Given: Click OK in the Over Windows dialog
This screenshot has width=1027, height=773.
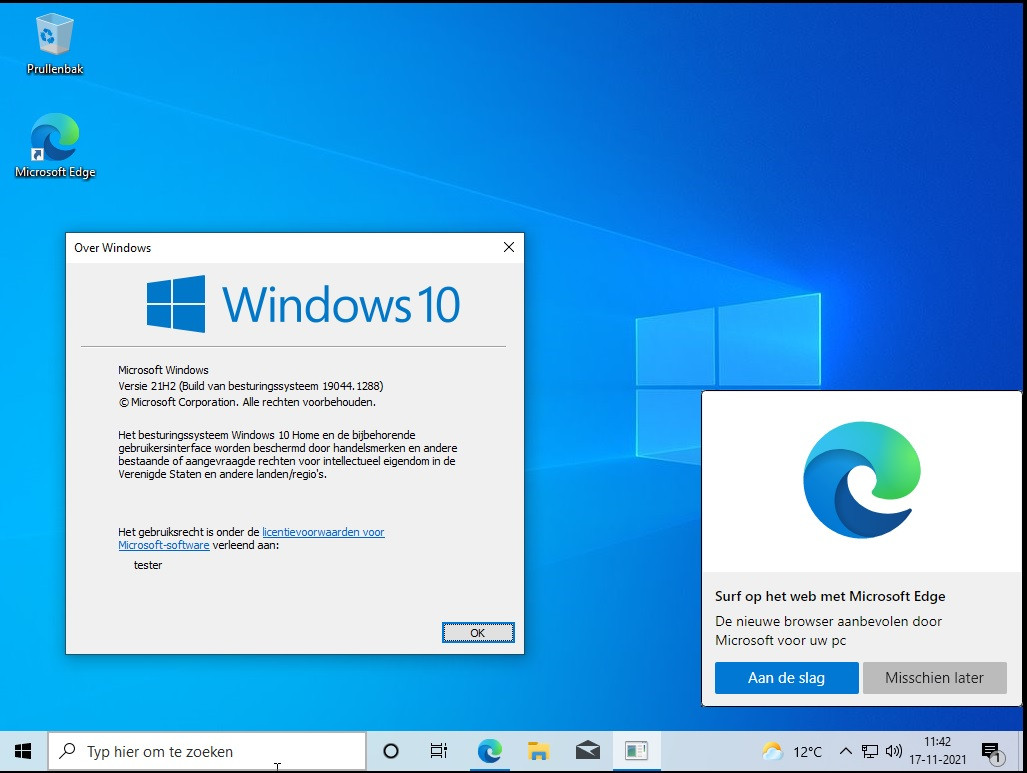Looking at the screenshot, I should point(478,633).
